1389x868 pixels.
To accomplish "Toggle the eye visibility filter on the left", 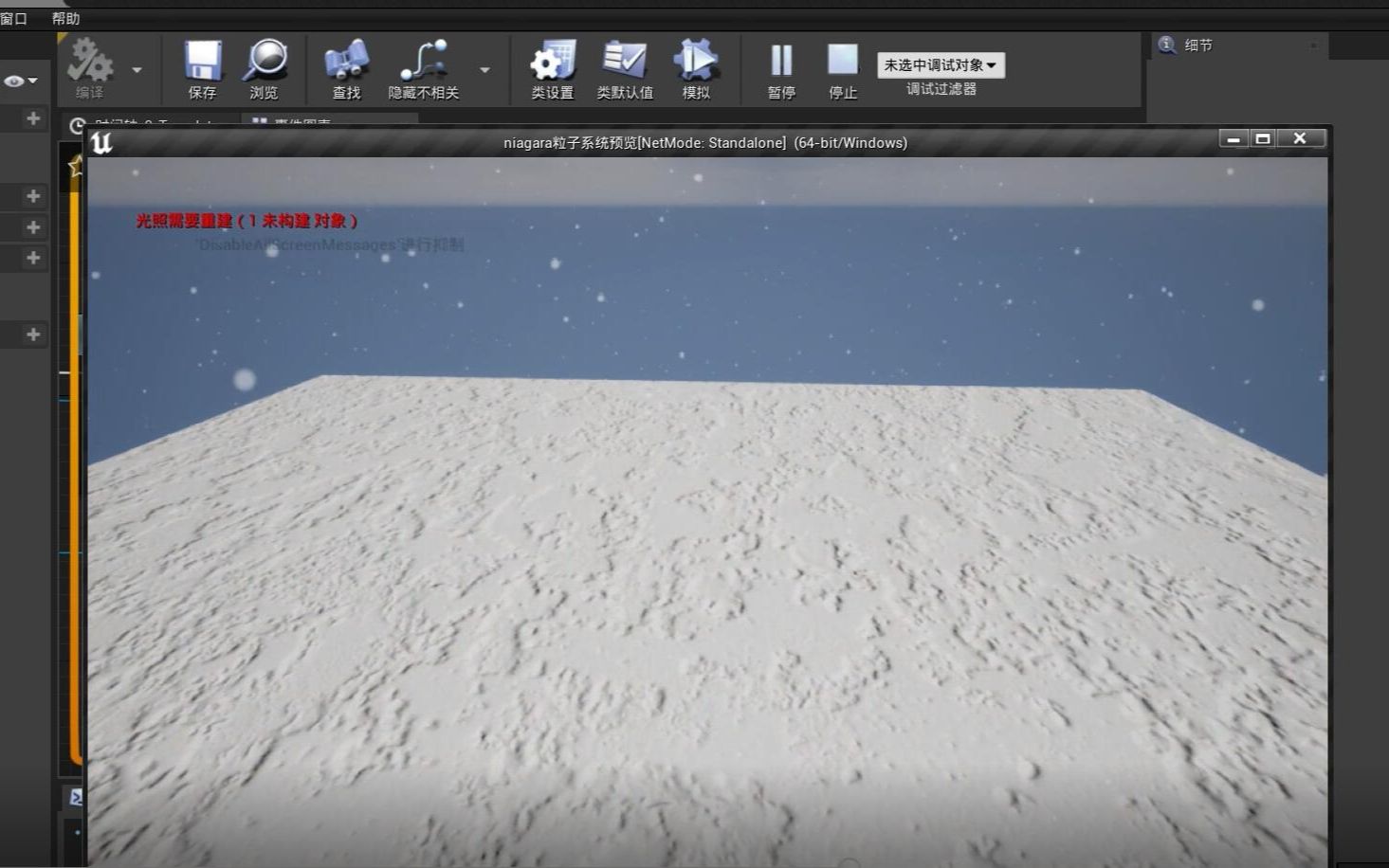I will click(x=13, y=81).
